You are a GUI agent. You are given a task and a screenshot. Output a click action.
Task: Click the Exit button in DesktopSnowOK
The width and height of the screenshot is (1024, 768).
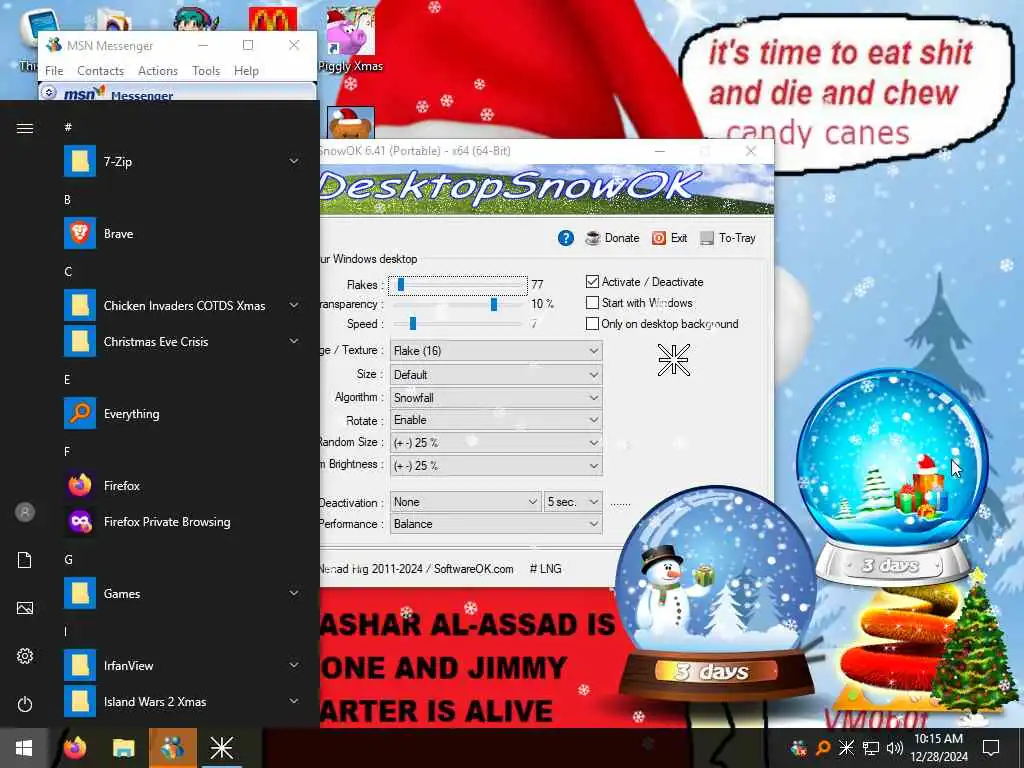[670, 238]
